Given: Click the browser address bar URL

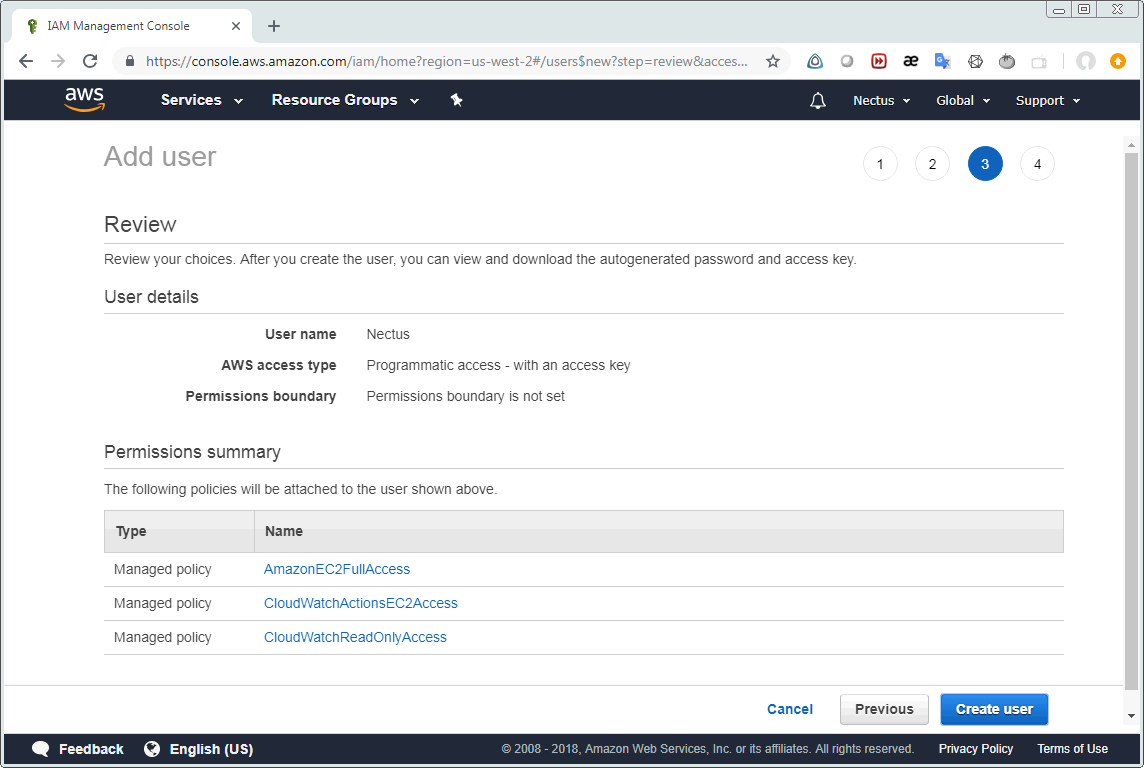Looking at the screenshot, I should coord(447,61).
